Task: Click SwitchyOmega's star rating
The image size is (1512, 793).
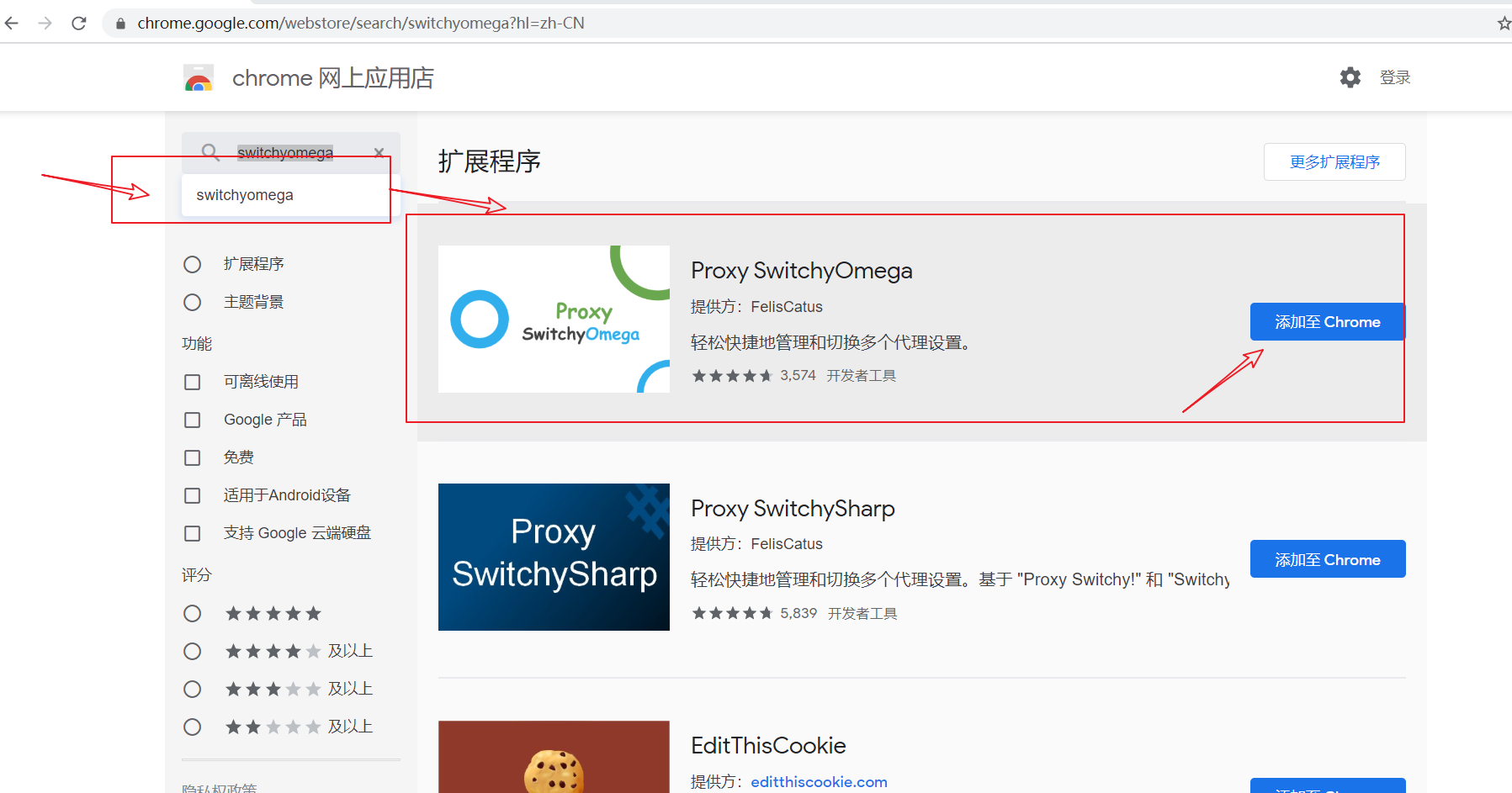Action: click(x=732, y=376)
